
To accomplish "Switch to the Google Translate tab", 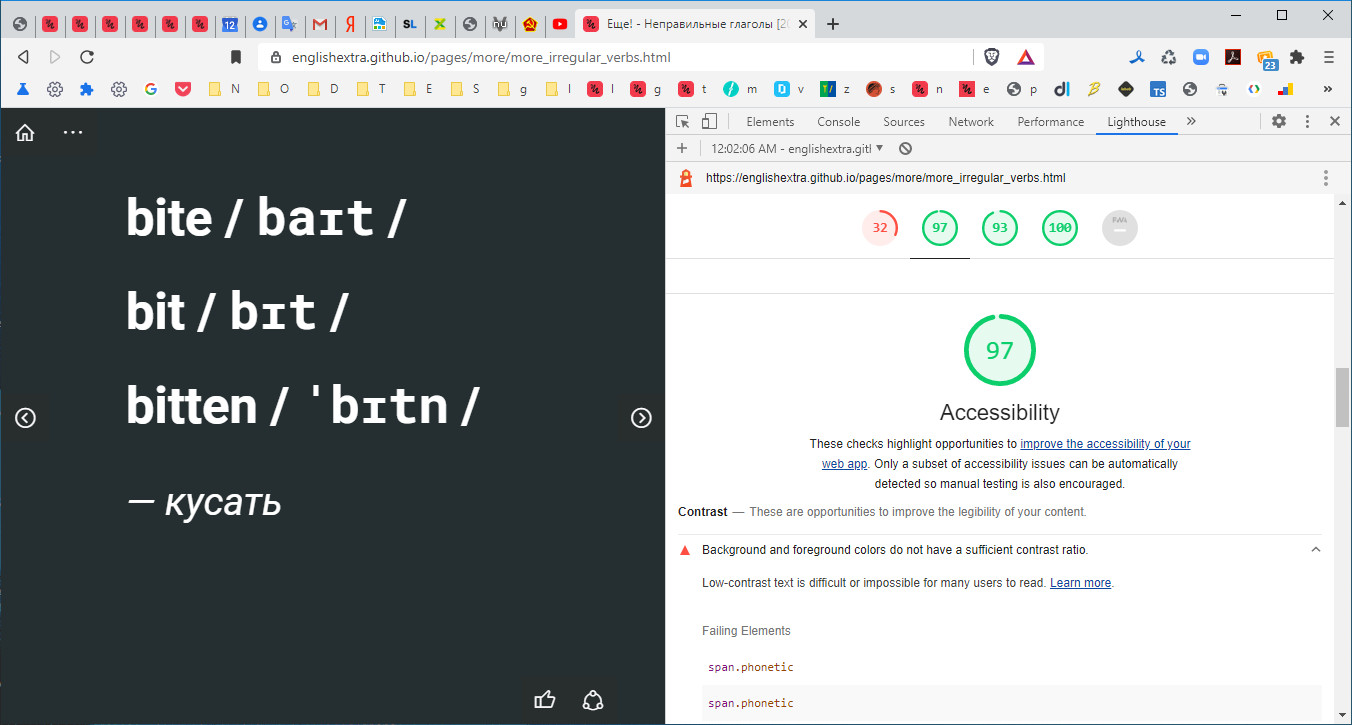I will [x=290, y=24].
